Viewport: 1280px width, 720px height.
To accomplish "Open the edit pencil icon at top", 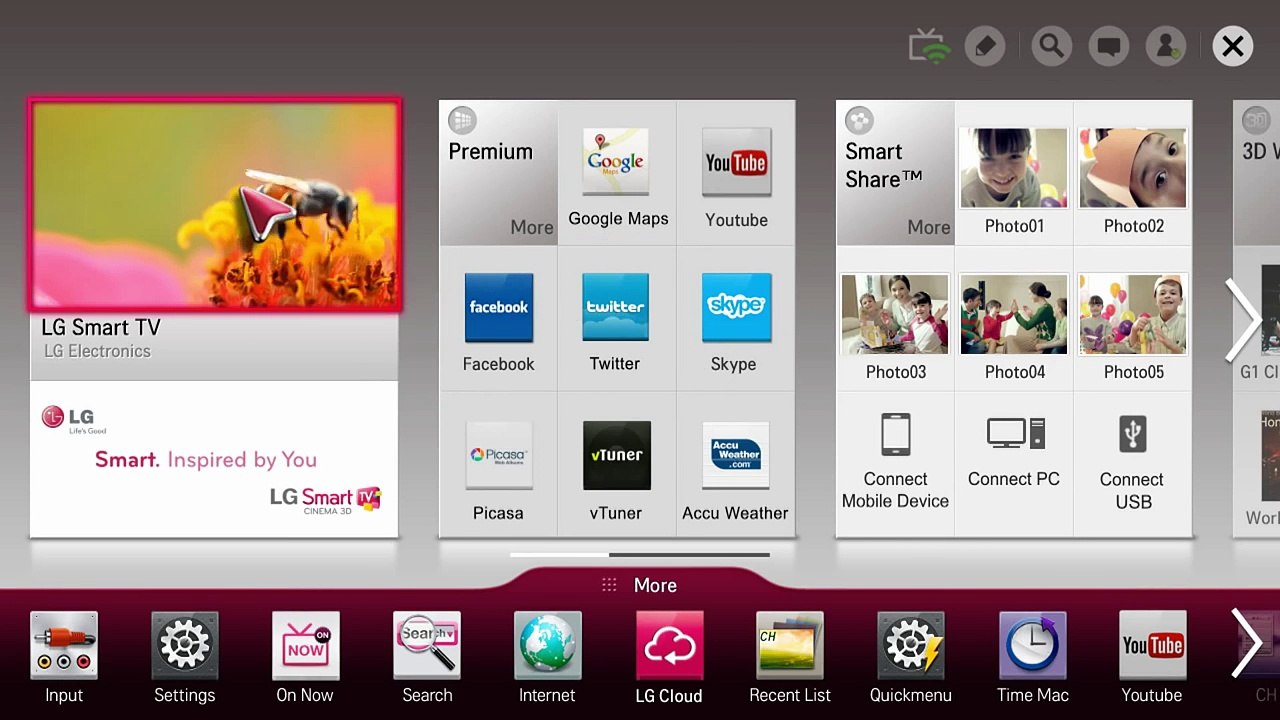I will [x=985, y=46].
